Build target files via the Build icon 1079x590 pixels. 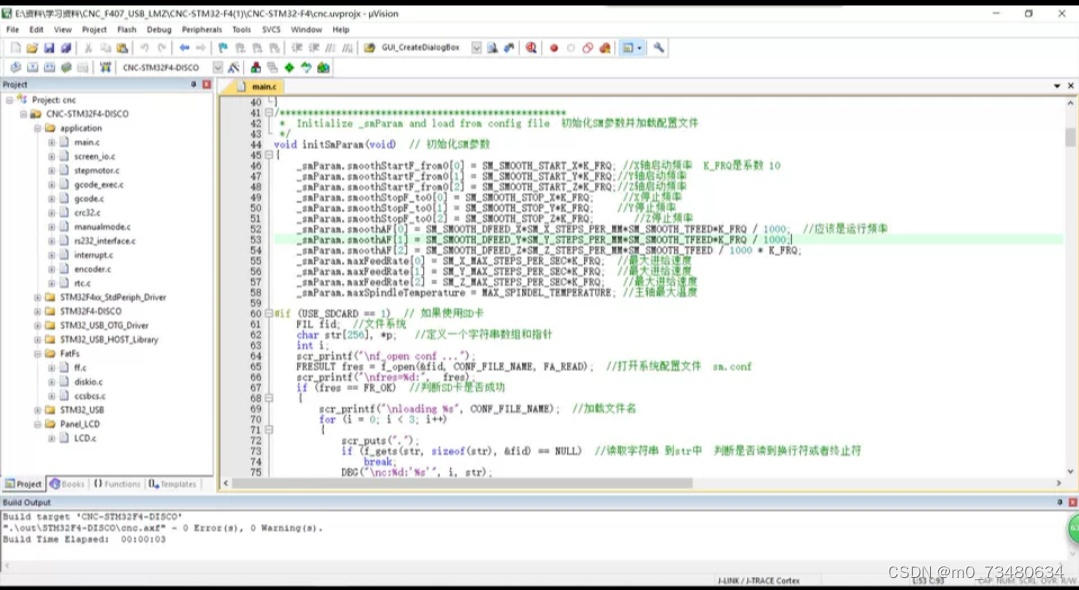coord(32,67)
